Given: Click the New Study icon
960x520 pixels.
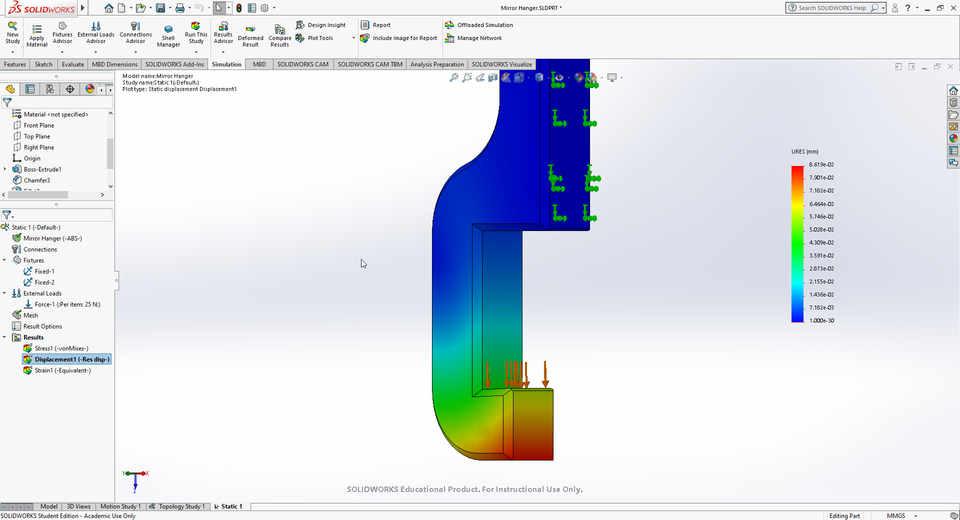Looking at the screenshot, I should click(12, 32).
